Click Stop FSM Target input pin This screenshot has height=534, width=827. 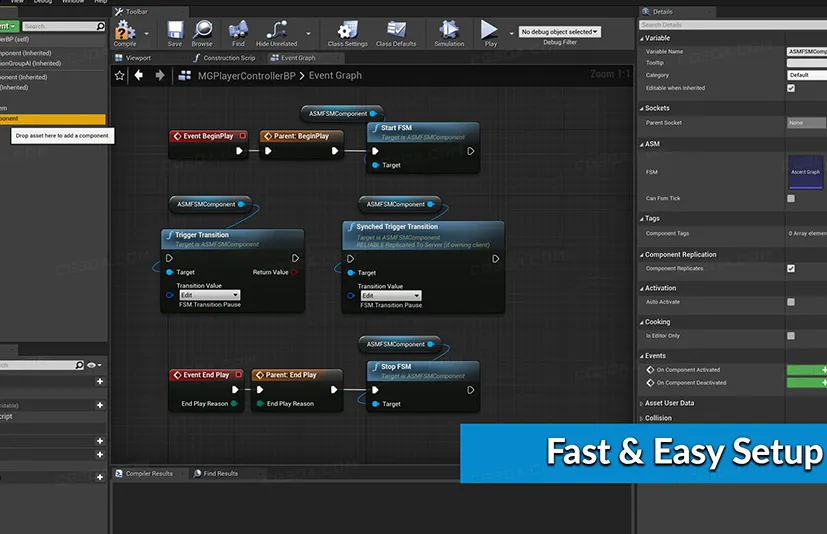pos(376,404)
